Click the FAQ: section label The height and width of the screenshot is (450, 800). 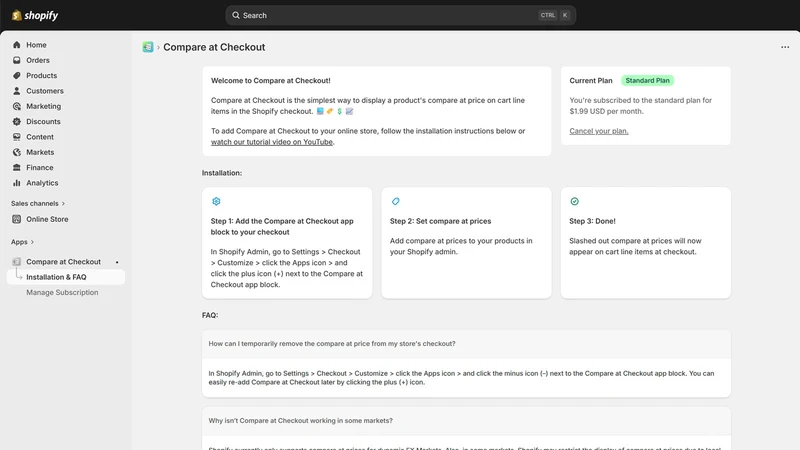(210, 315)
